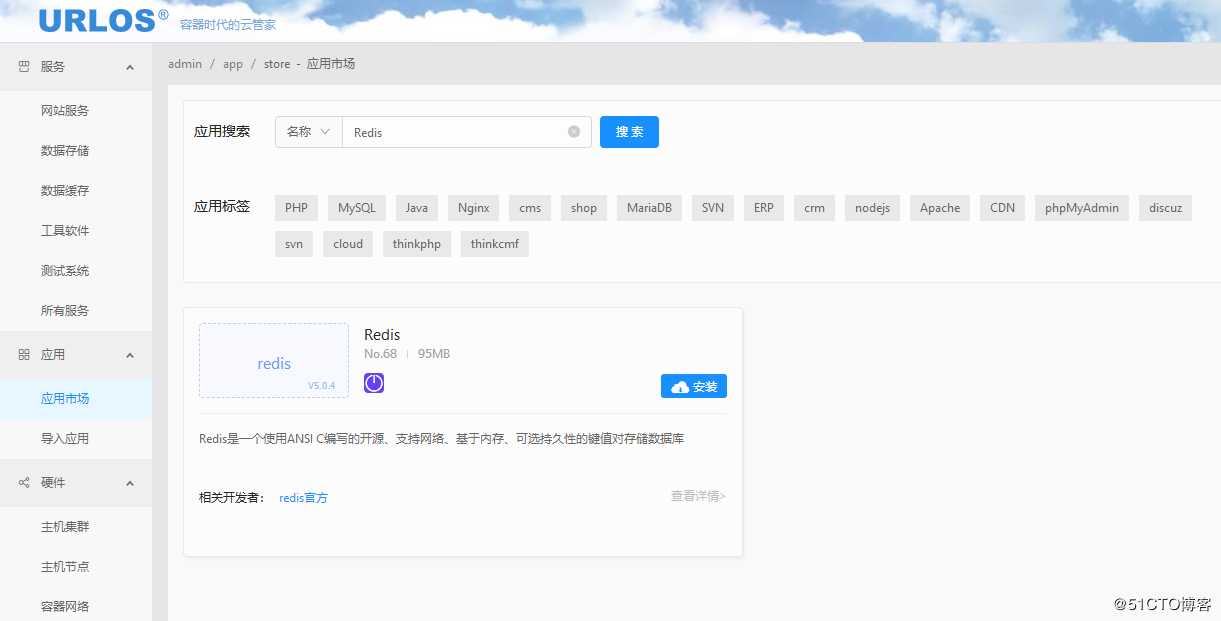Filter by the nodejs tag
This screenshot has height=621, width=1221.
(x=872, y=208)
